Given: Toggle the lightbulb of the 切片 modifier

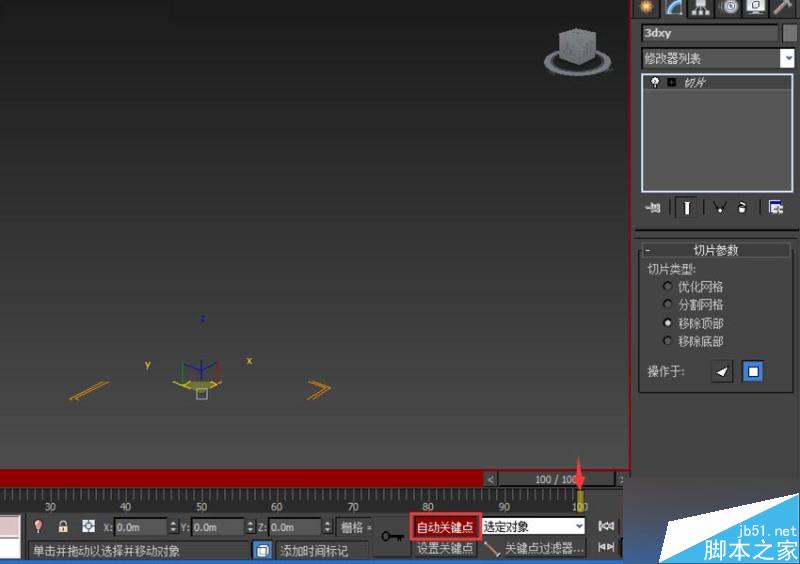Looking at the screenshot, I should (x=655, y=82).
